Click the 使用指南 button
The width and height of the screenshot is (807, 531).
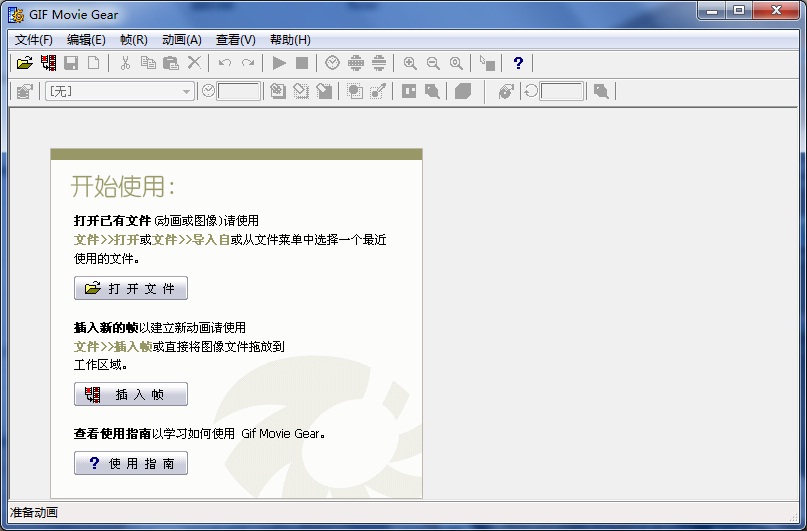tap(131, 463)
